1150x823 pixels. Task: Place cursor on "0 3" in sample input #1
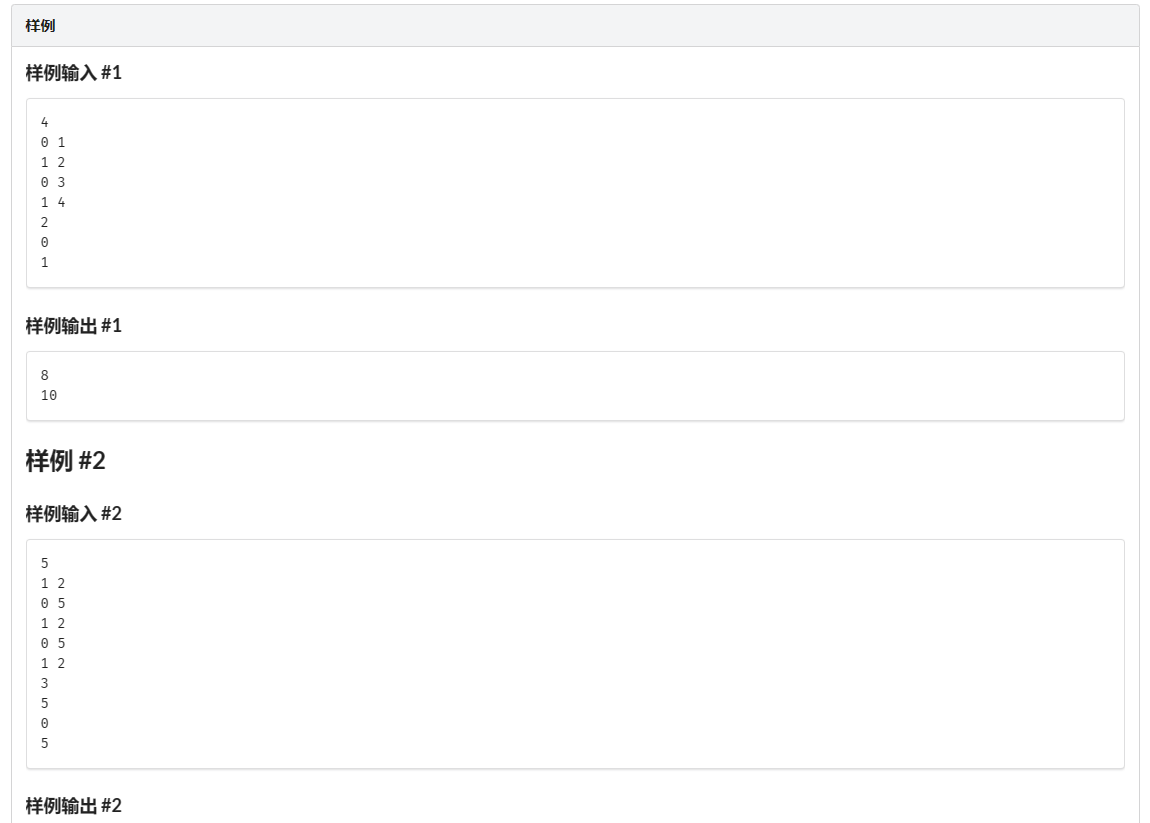tap(53, 182)
